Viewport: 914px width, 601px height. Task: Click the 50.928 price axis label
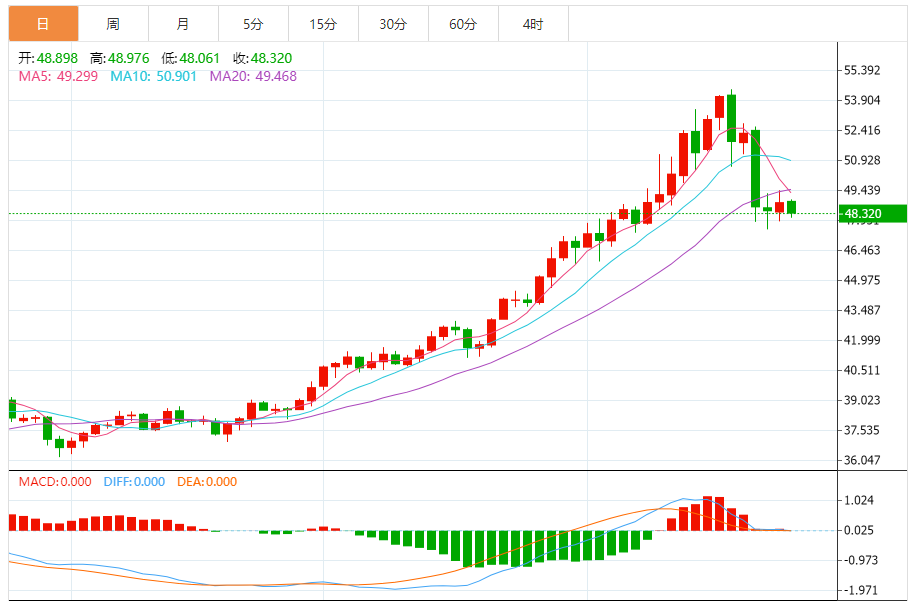(x=862, y=160)
